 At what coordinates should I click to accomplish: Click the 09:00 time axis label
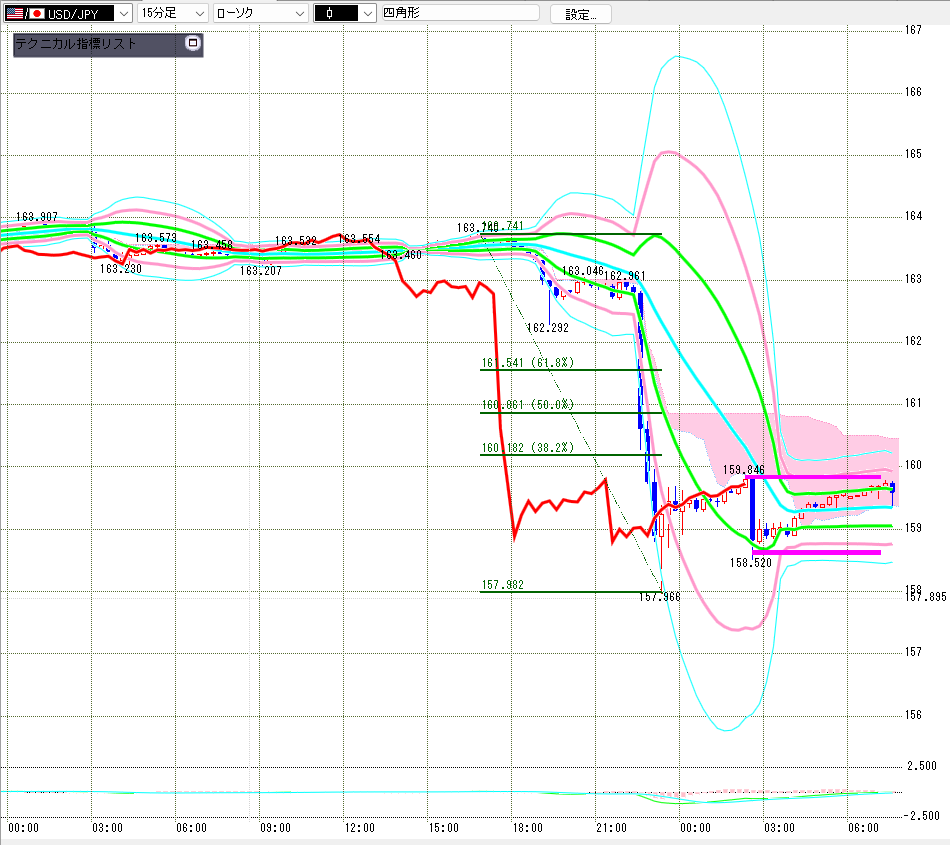276,828
